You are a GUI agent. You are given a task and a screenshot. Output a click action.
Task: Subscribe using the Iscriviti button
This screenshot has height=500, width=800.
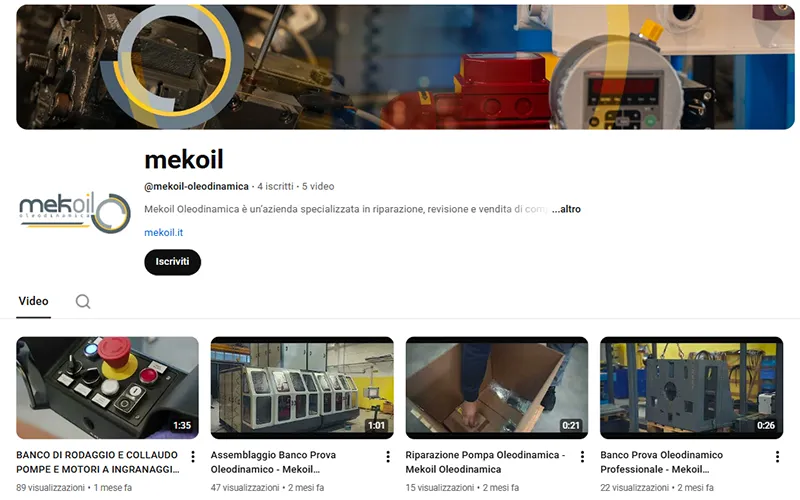[x=172, y=262]
